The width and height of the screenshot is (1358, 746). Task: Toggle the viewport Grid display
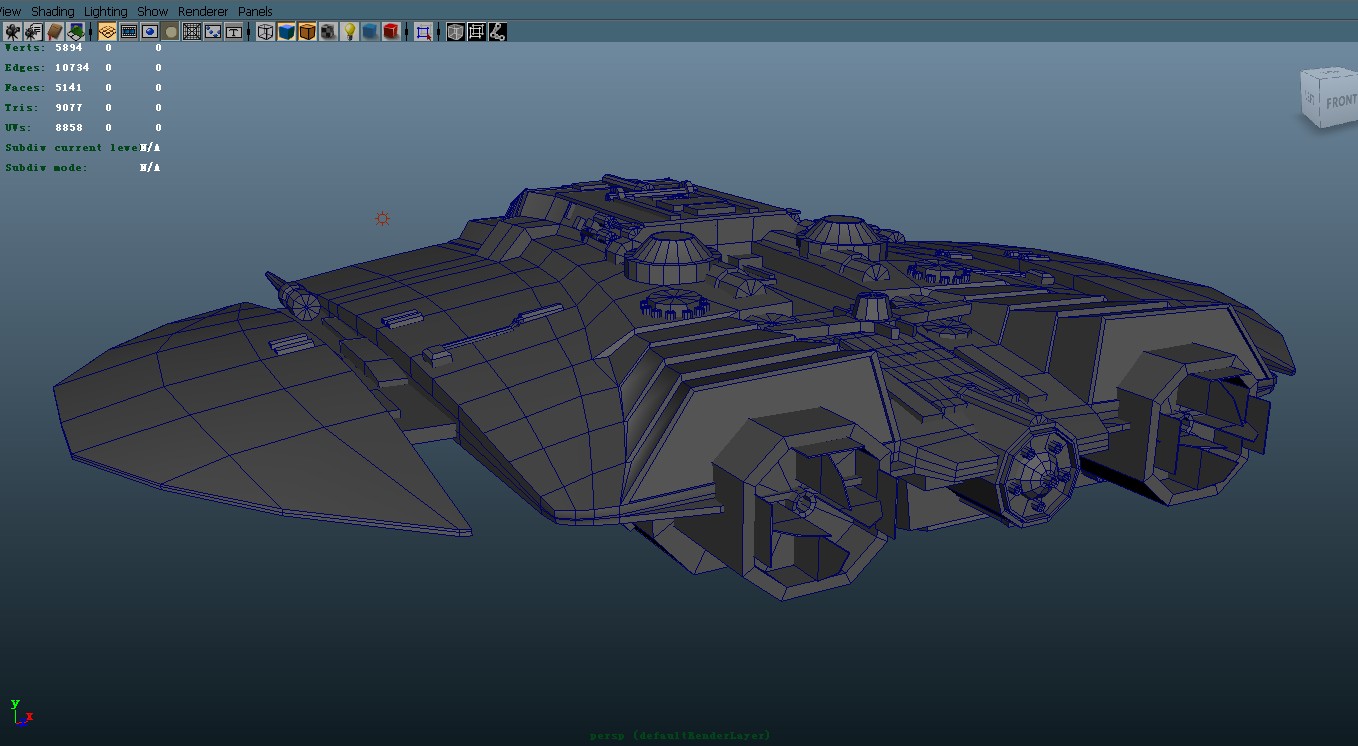coord(107,32)
